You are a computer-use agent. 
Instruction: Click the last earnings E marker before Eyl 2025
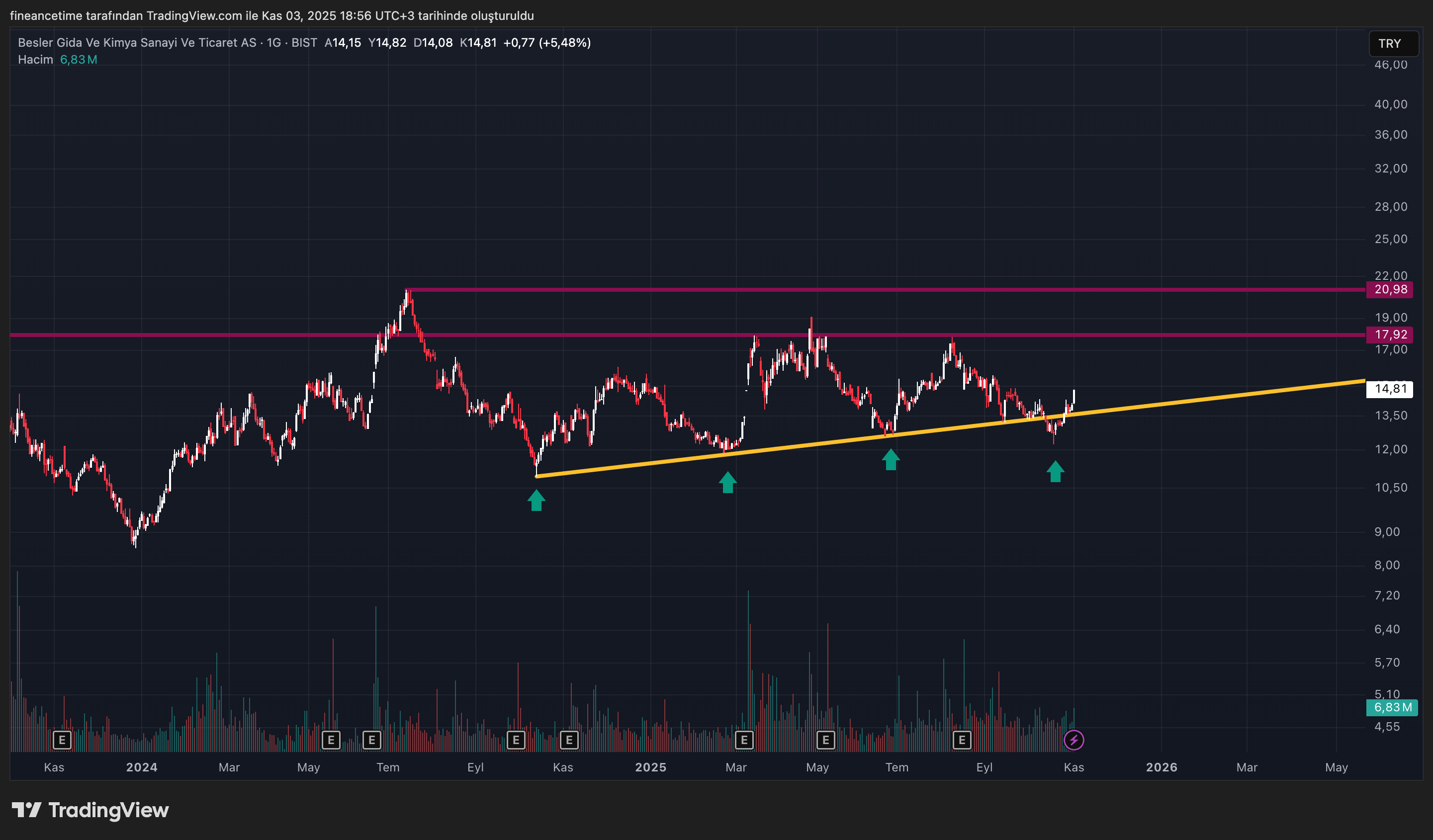(x=962, y=740)
